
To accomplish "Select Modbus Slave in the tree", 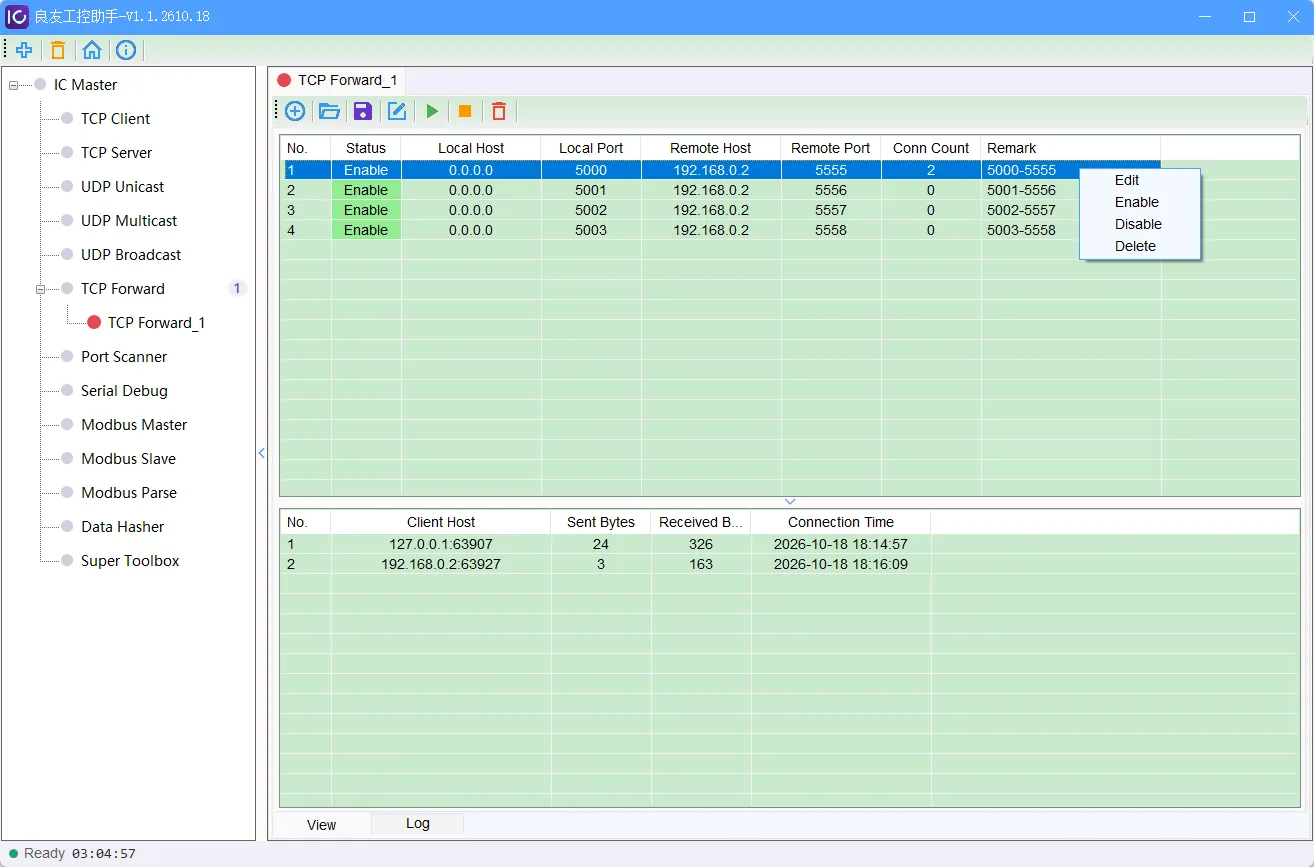I will click(128, 459).
